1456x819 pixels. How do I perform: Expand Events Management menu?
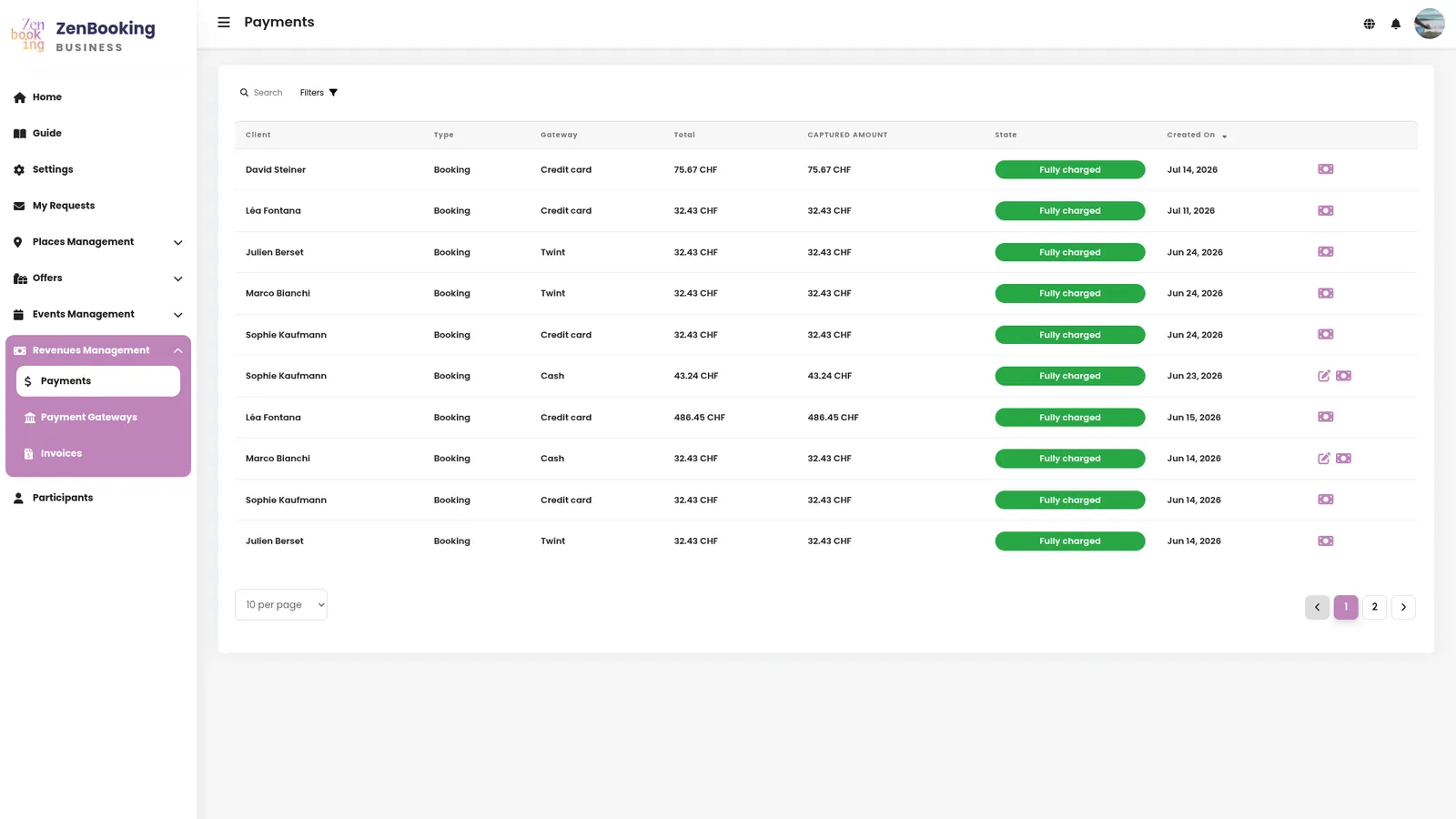coord(98,315)
